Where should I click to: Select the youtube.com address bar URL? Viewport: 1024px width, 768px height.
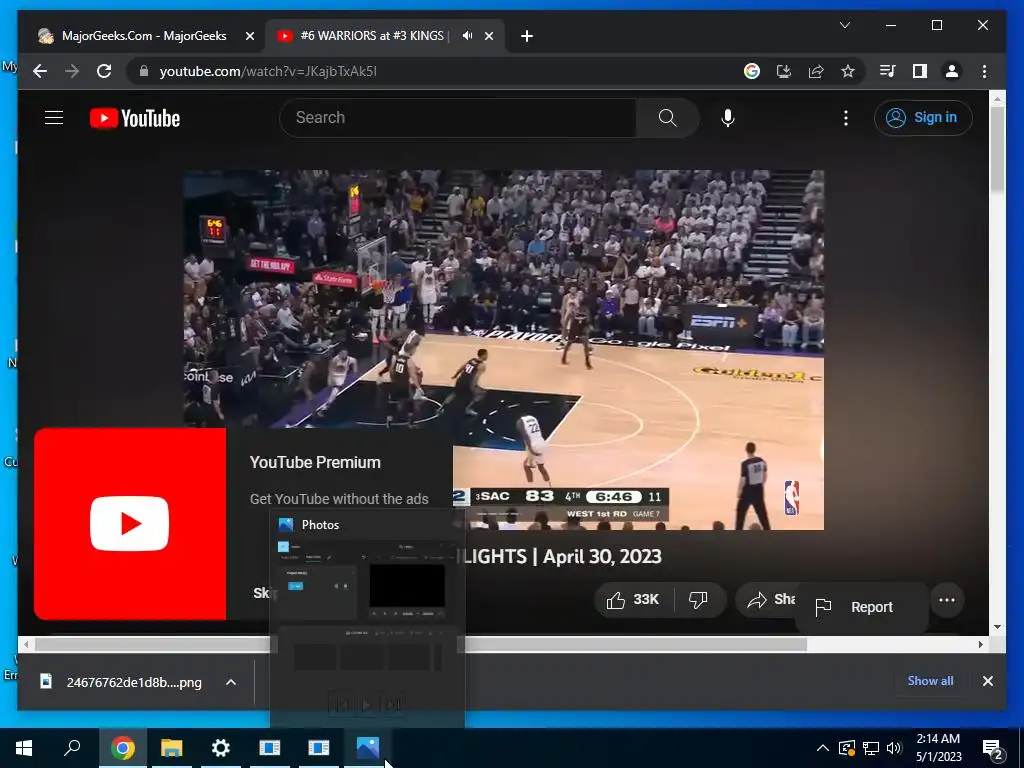[268, 71]
